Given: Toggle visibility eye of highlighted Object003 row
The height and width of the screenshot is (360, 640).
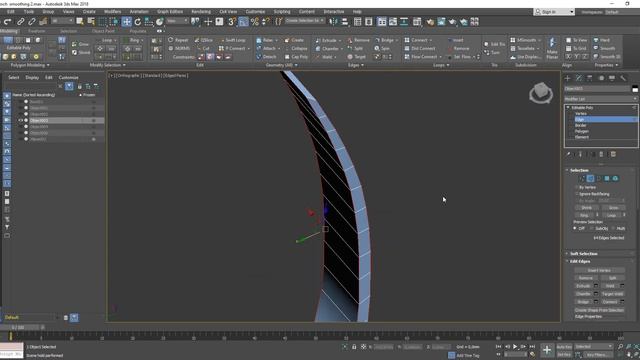Looking at the screenshot, I should (20, 120).
